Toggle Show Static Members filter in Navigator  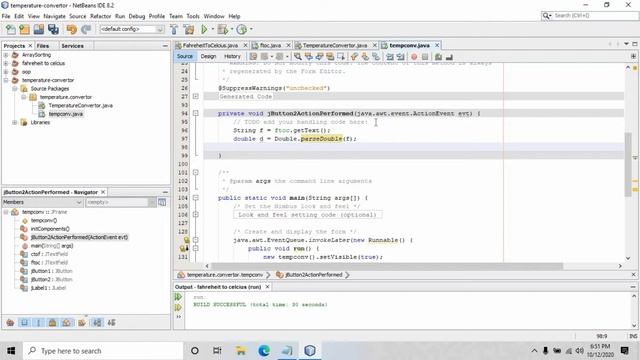pos(39,323)
